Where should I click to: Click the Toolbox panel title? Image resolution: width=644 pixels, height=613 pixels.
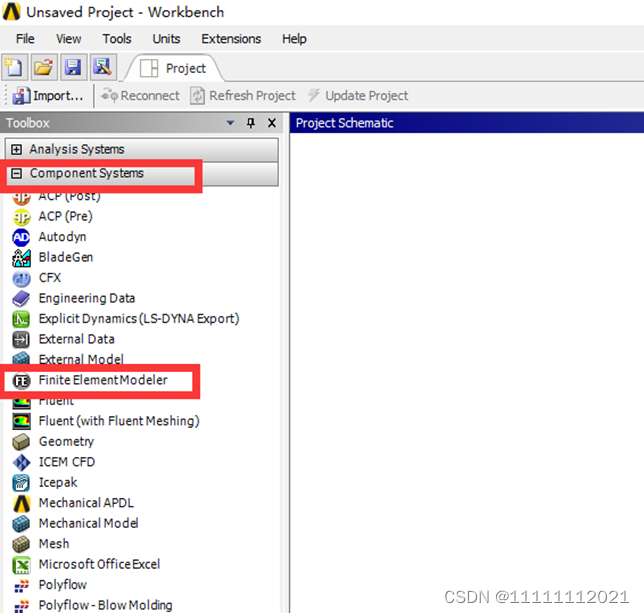click(28, 123)
